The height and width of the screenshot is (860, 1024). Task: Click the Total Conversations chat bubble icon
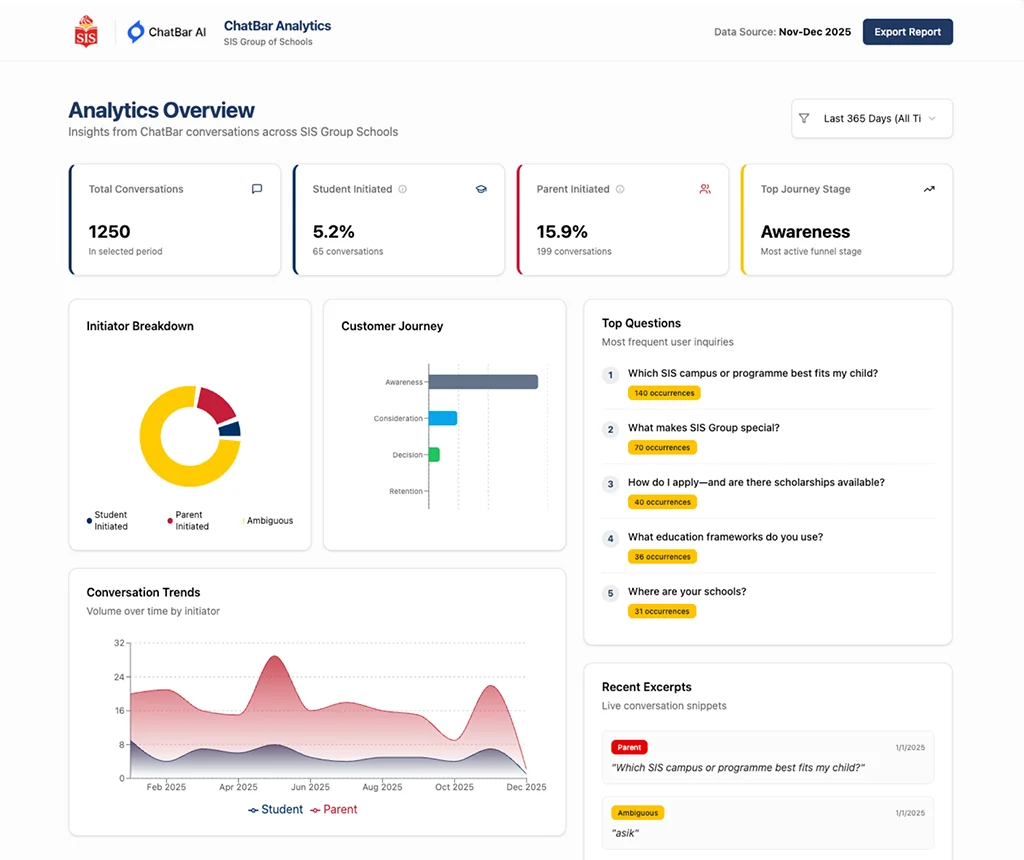click(257, 189)
